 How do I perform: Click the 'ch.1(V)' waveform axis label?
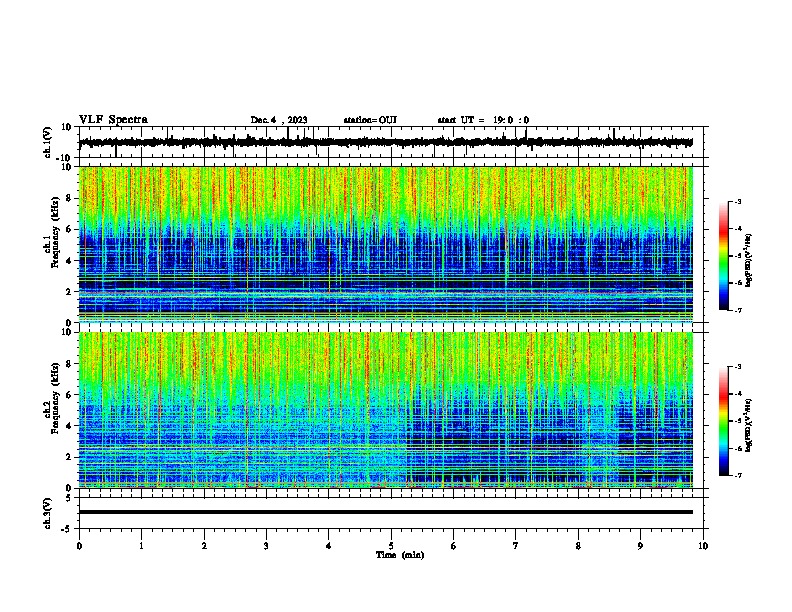click(48, 142)
